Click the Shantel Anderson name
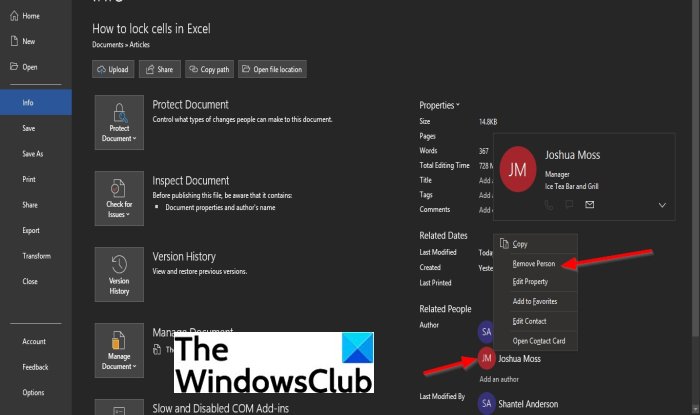This screenshot has height=415, width=700. coord(528,404)
